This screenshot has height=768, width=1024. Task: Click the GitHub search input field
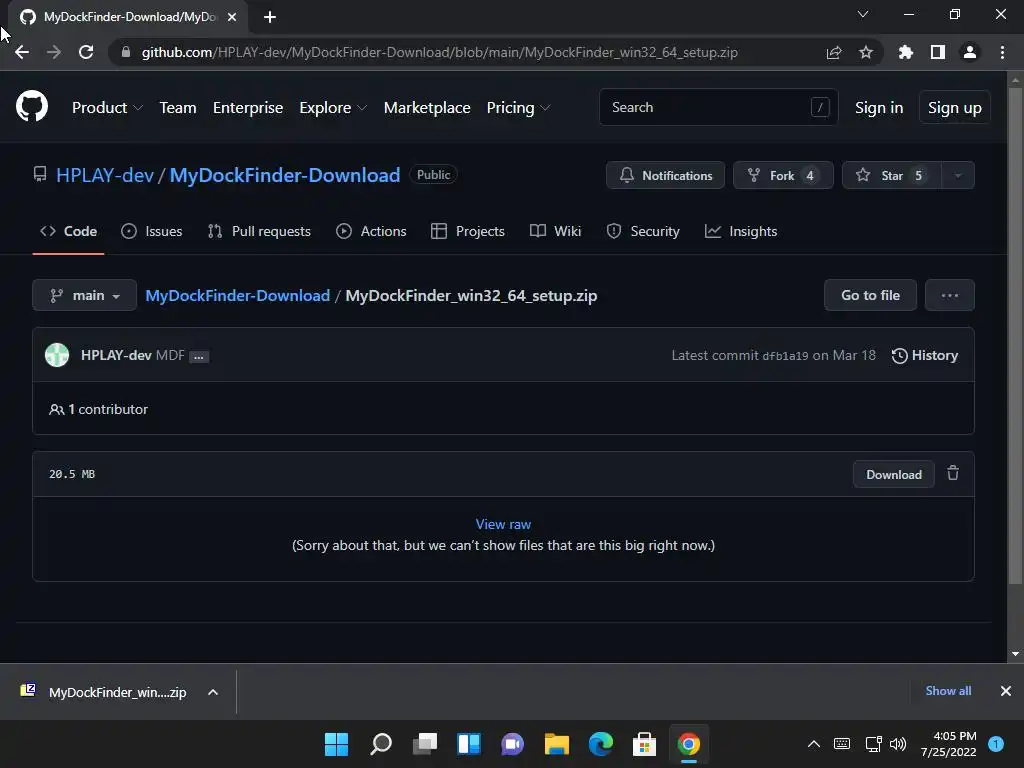pyautogui.click(x=718, y=107)
